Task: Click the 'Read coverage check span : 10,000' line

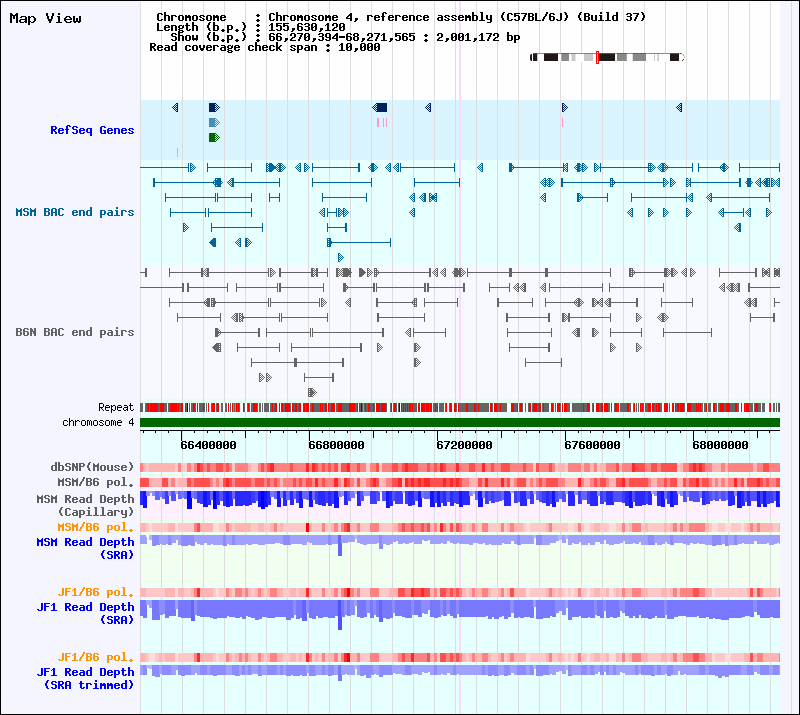Action: tap(265, 47)
